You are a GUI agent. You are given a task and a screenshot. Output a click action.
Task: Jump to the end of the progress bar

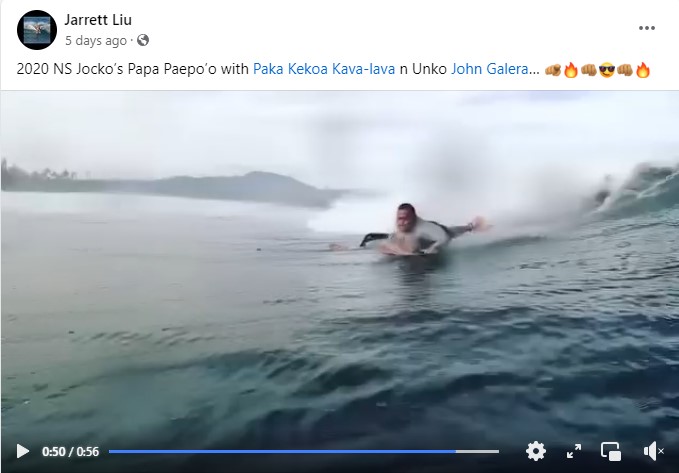(x=497, y=451)
